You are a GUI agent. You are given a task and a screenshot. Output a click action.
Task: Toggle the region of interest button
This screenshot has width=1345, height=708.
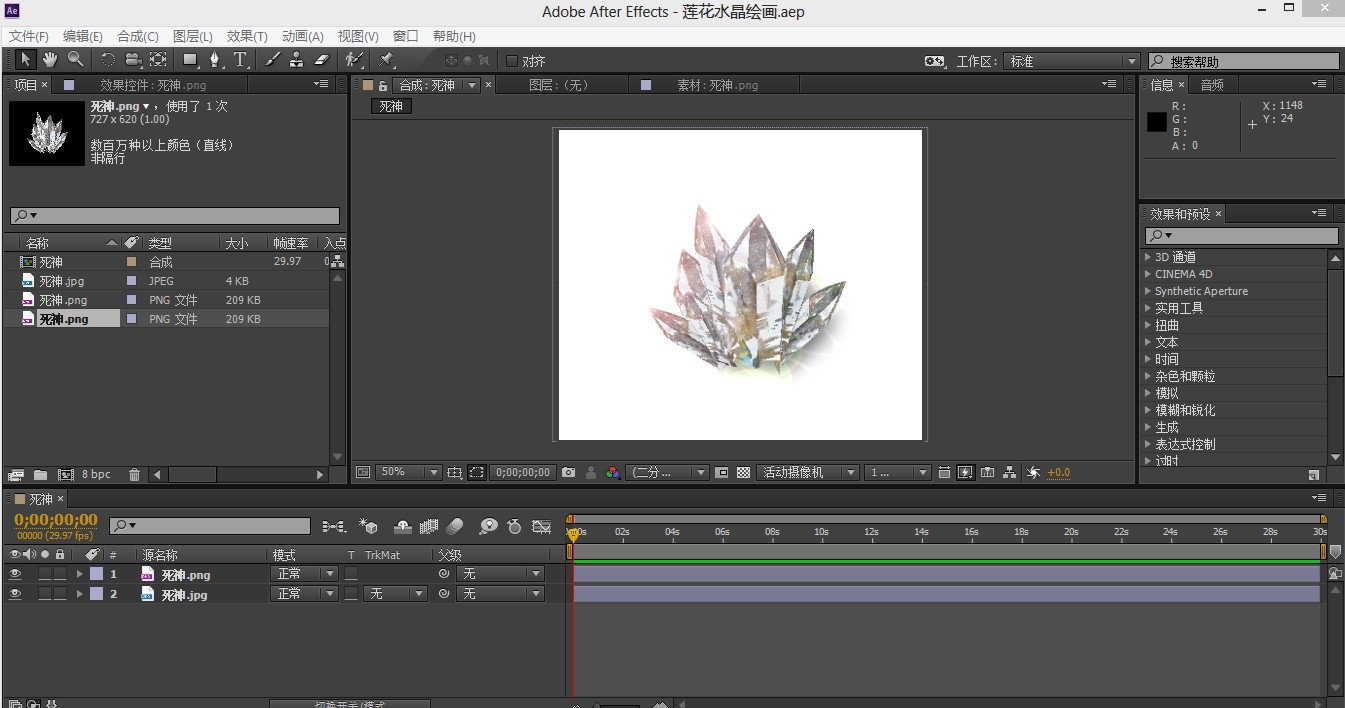tap(722, 472)
